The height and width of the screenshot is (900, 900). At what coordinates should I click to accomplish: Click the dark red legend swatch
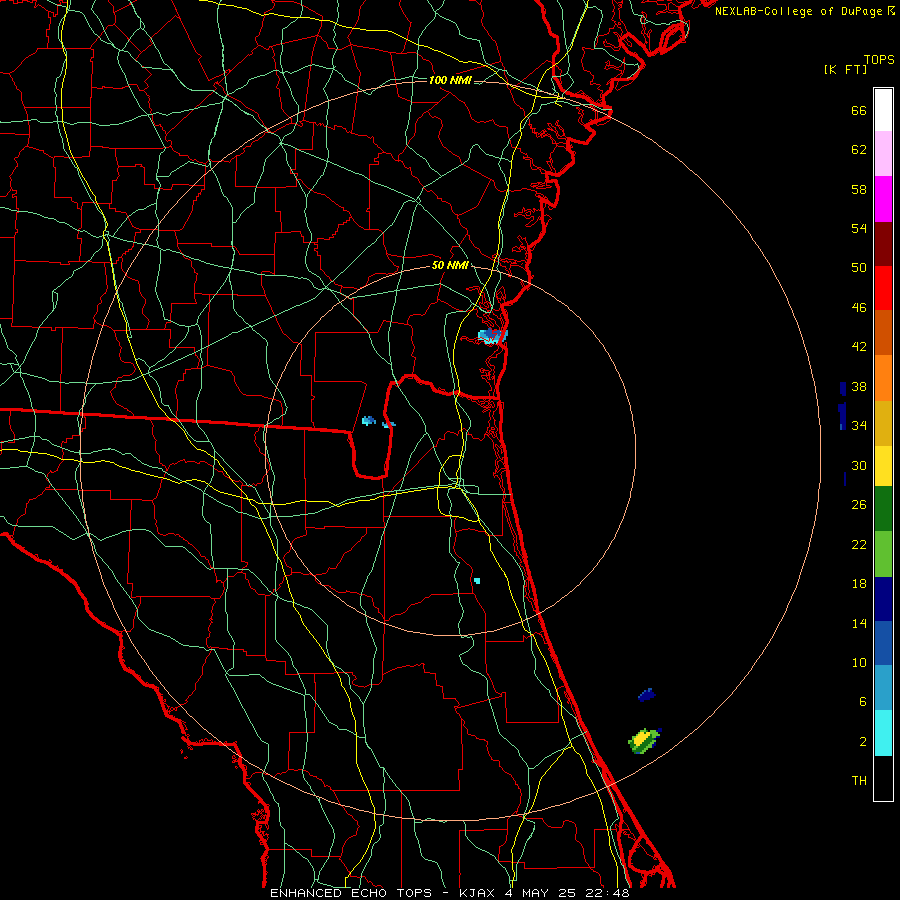883,243
